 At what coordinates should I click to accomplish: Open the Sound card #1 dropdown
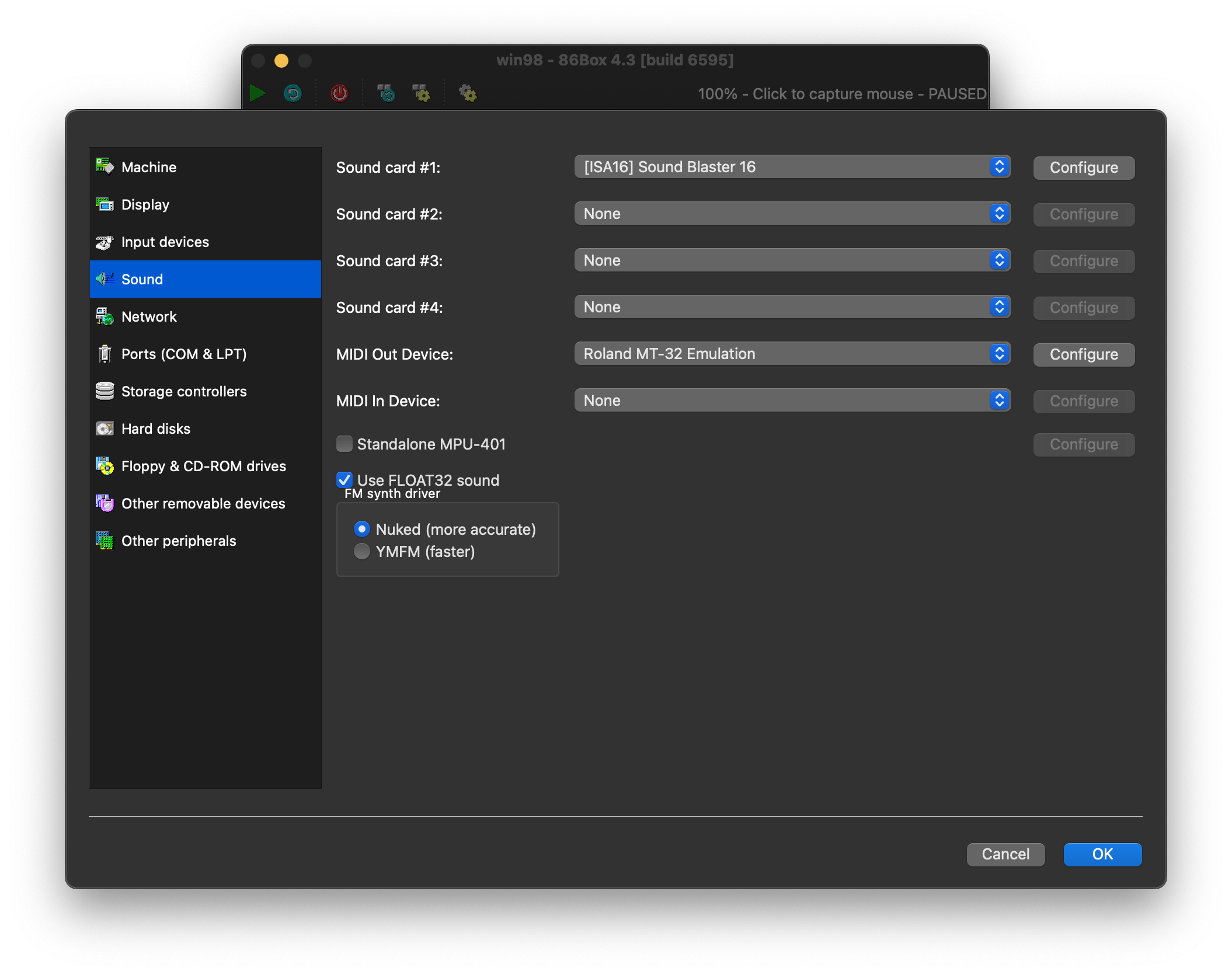click(x=792, y=167)
